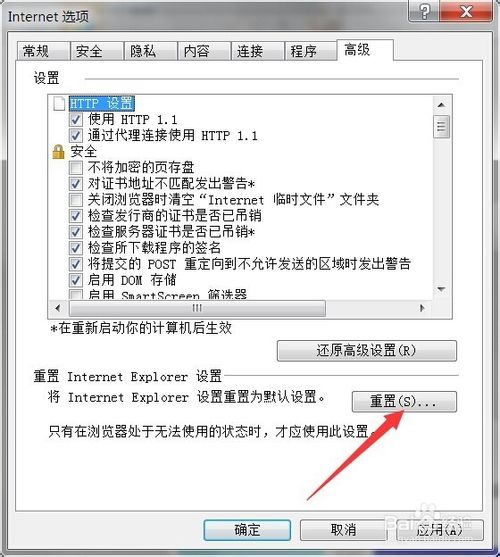
Task: Close the Internet 选项 dialog
Action: click(x=466, y=11)
